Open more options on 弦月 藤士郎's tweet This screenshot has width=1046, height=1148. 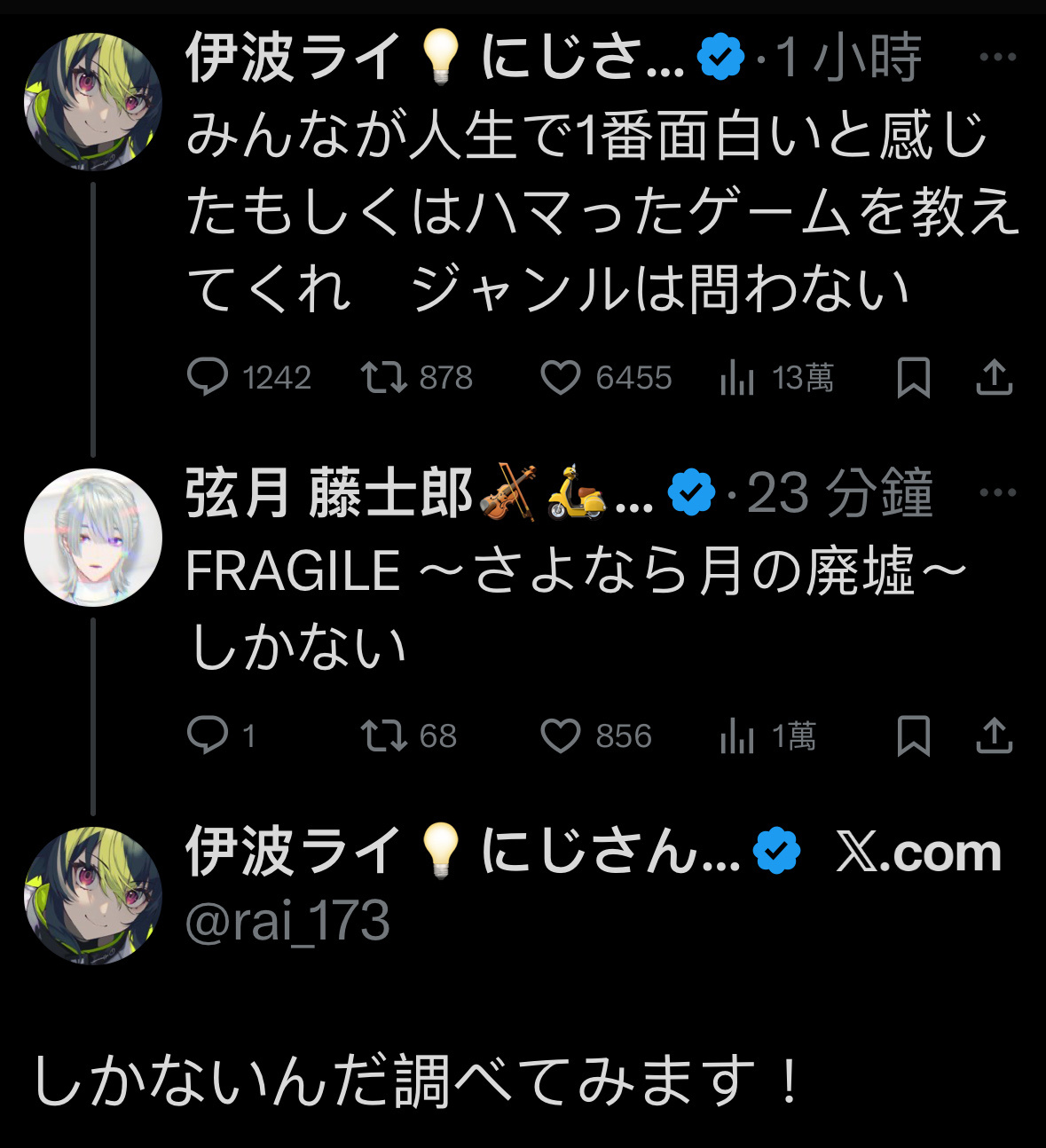[997, 492]
